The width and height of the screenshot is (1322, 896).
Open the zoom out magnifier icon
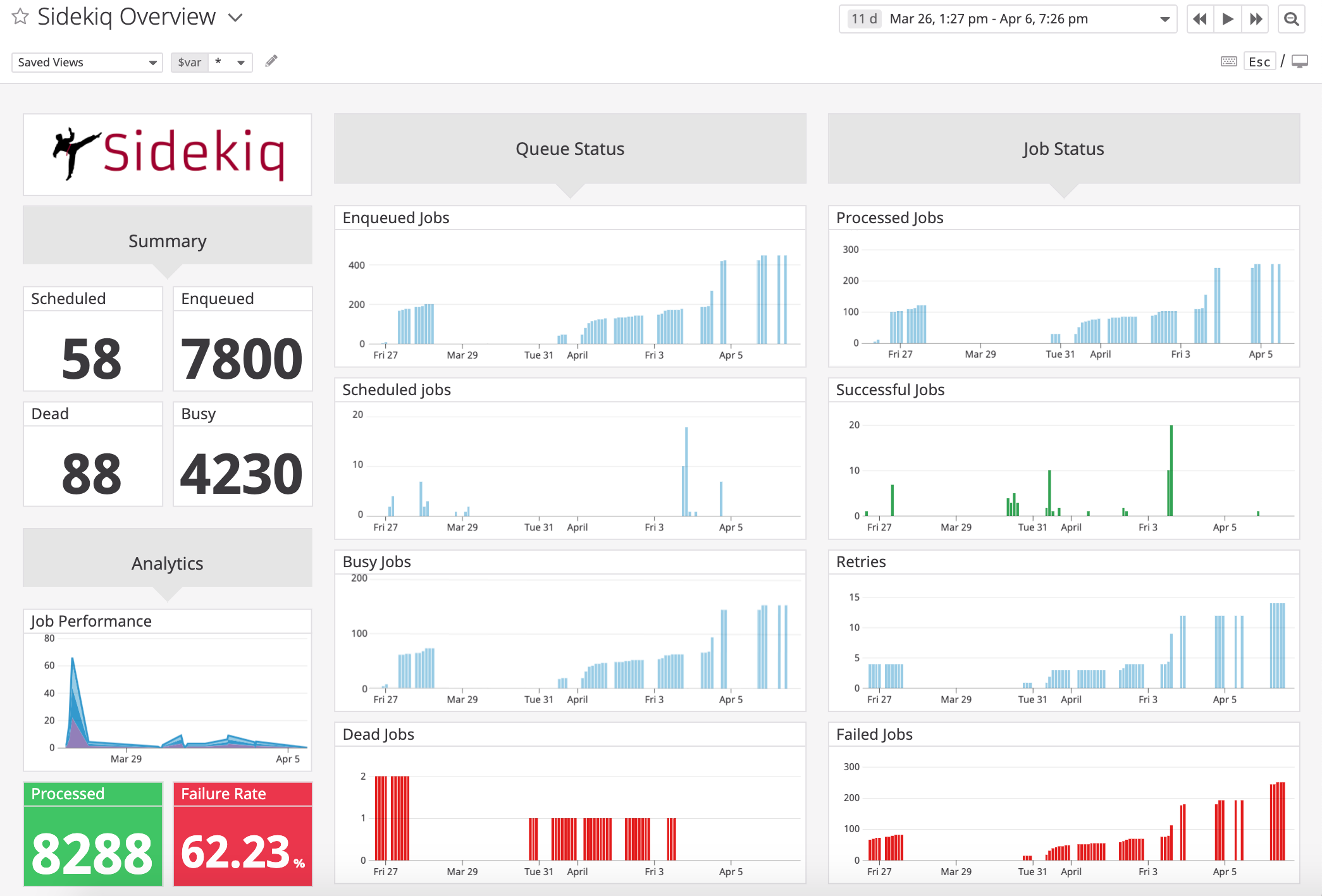[x=1292, y=18]
